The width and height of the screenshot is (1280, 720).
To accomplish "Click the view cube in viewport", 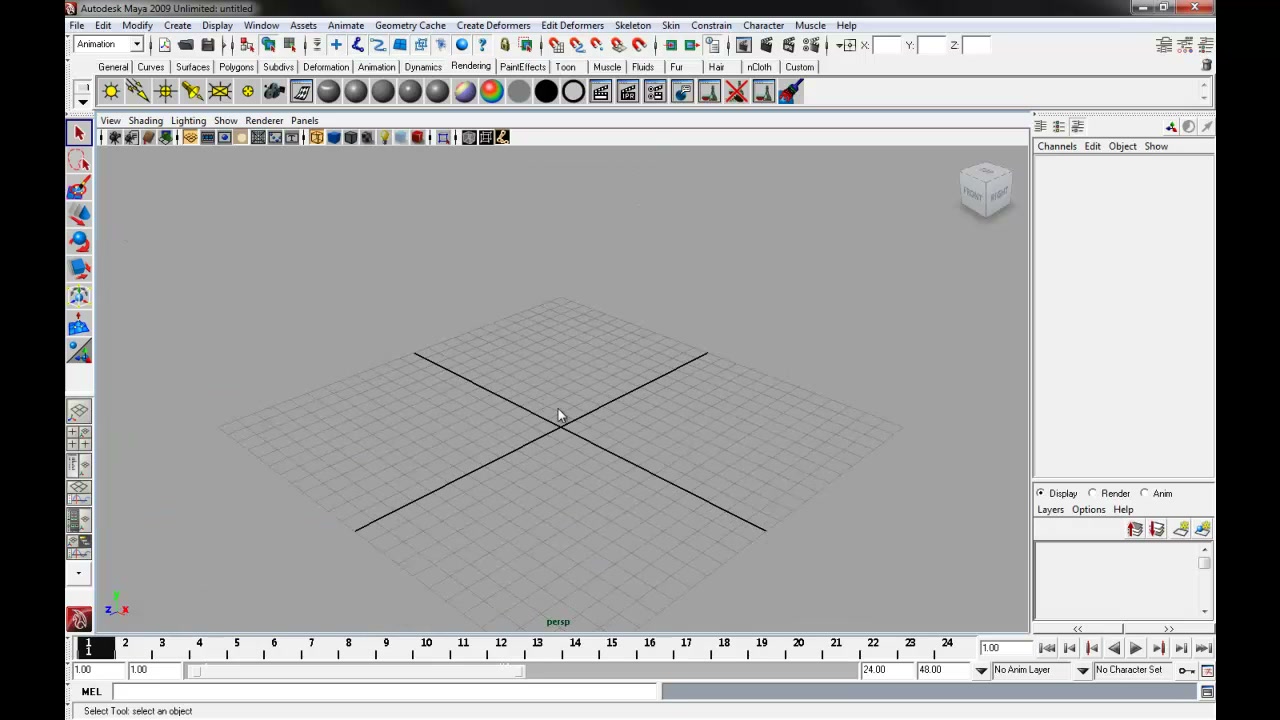I will tap(986, 189).
